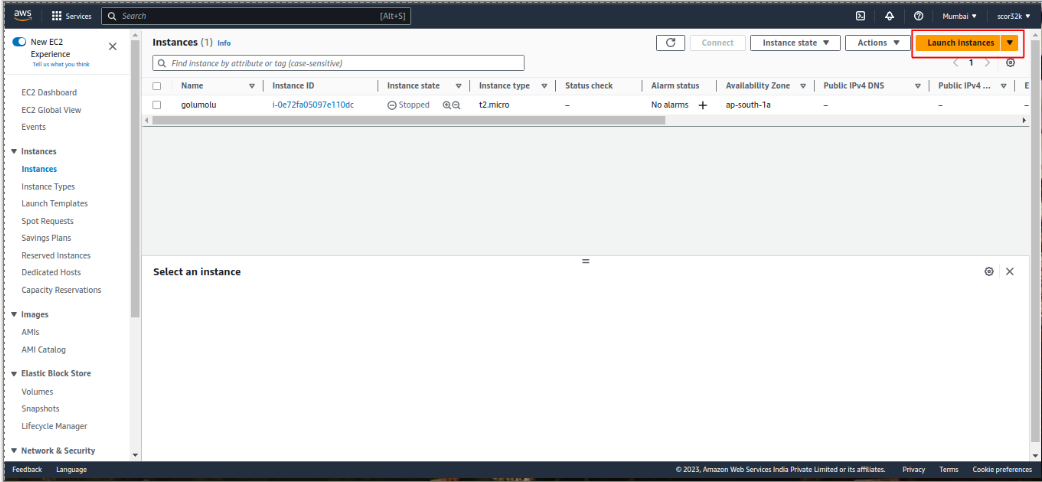Open EC2 Dashboard in sidebar

[49, 92]
